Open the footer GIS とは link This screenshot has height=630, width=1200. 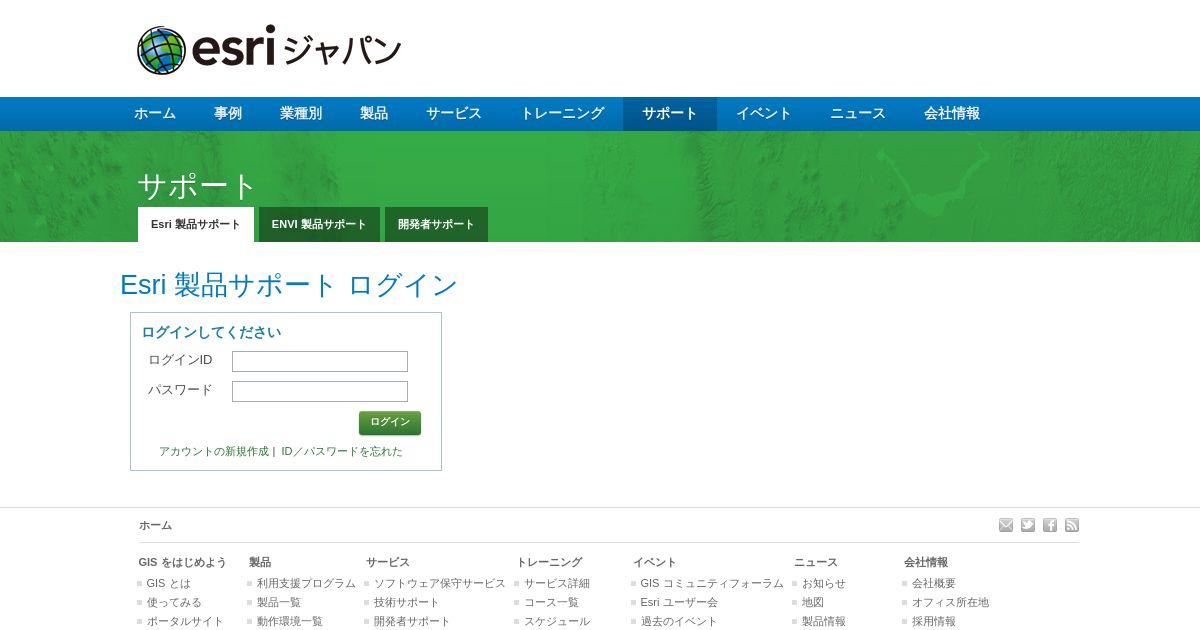tap(169, 583)
